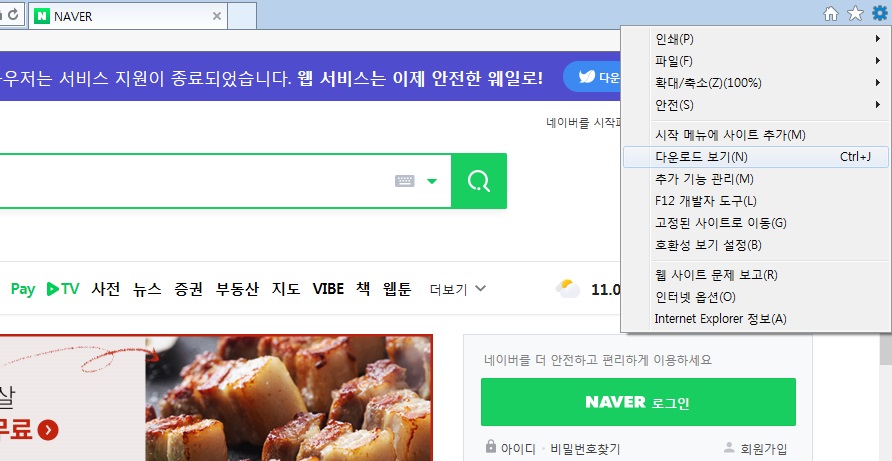
Task: Click the weather cloud icon
Action: [x=568, y=289]
